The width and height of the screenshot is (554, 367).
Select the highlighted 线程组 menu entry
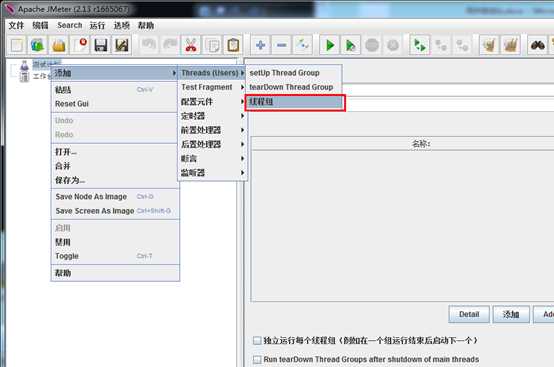(x=295, y=102)
